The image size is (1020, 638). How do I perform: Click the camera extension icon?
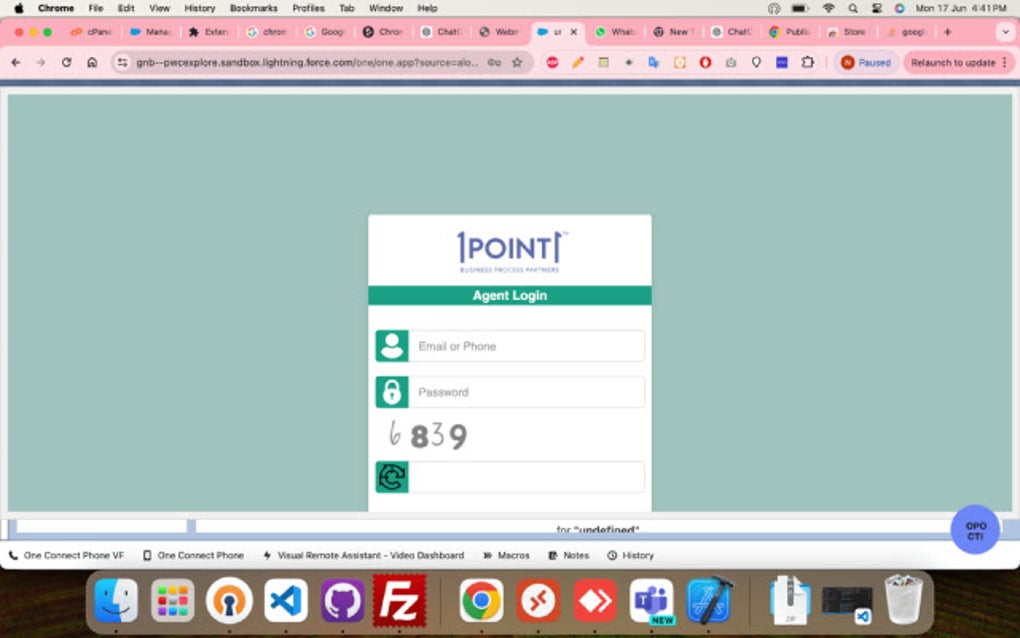point(731,62)
